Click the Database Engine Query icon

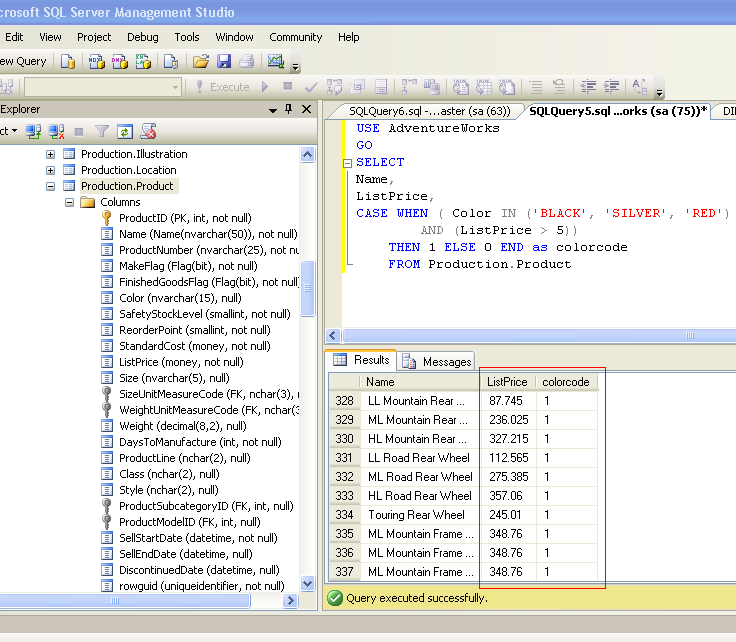click(68, 62)
